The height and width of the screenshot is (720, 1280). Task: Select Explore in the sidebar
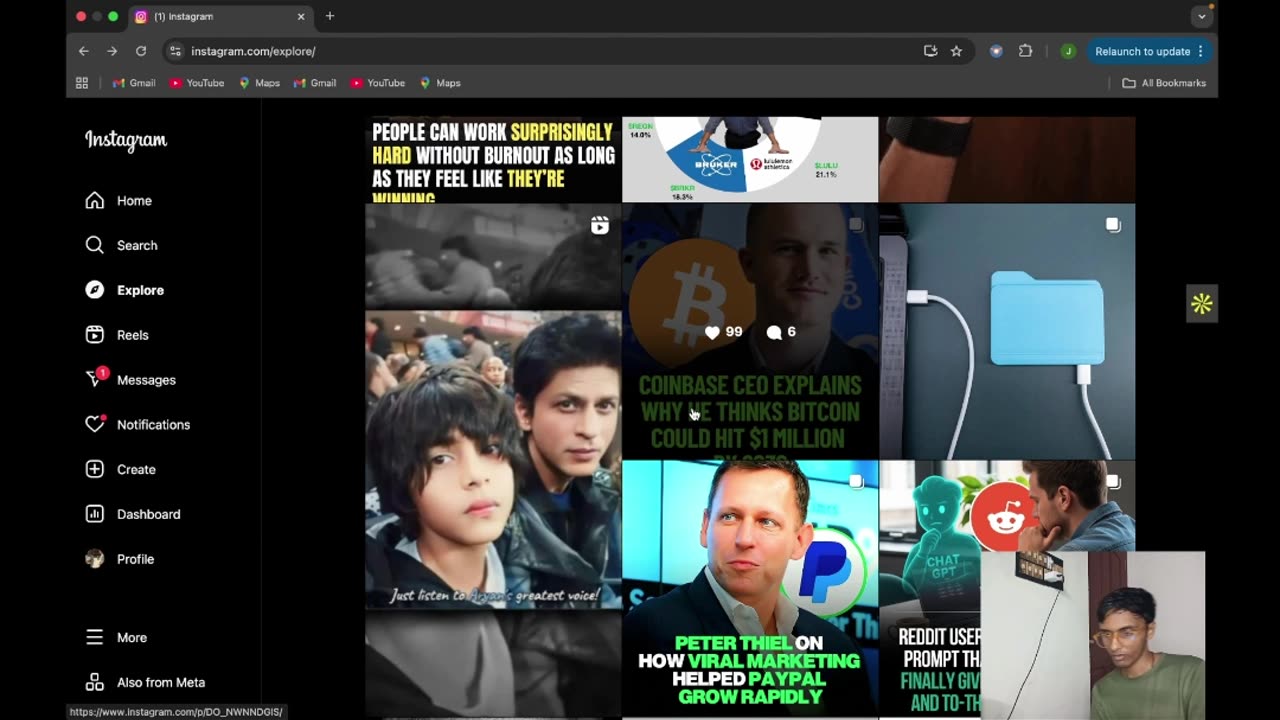point(140,290)
